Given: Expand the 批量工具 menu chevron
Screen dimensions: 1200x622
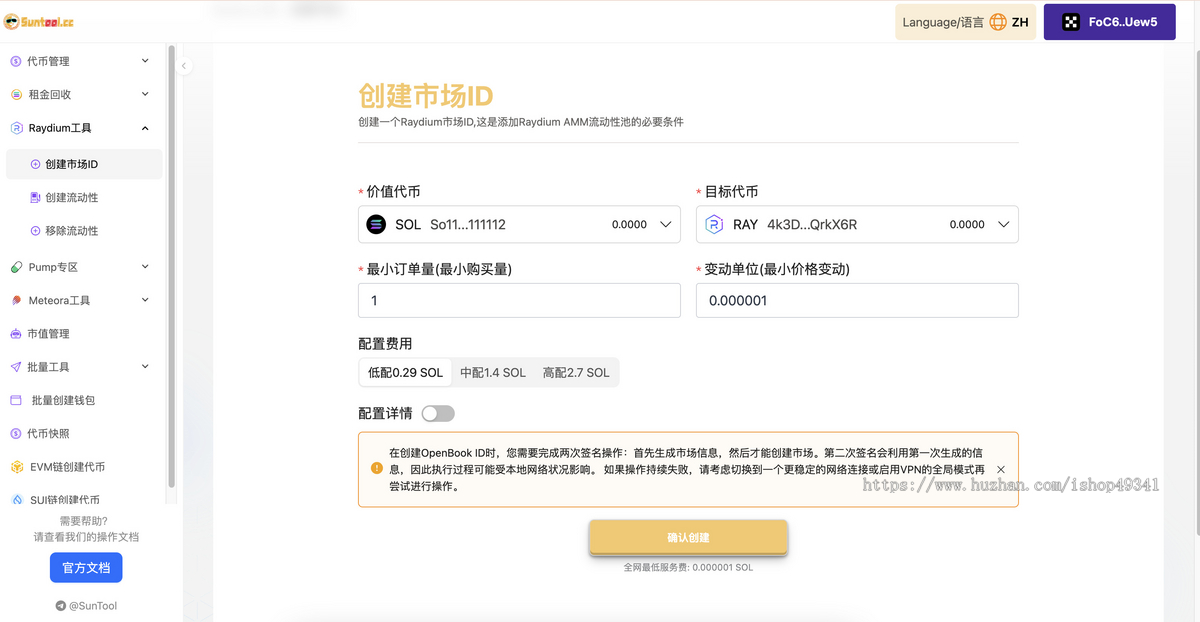Looking at the screenshot, I should [x=145, y=367].
